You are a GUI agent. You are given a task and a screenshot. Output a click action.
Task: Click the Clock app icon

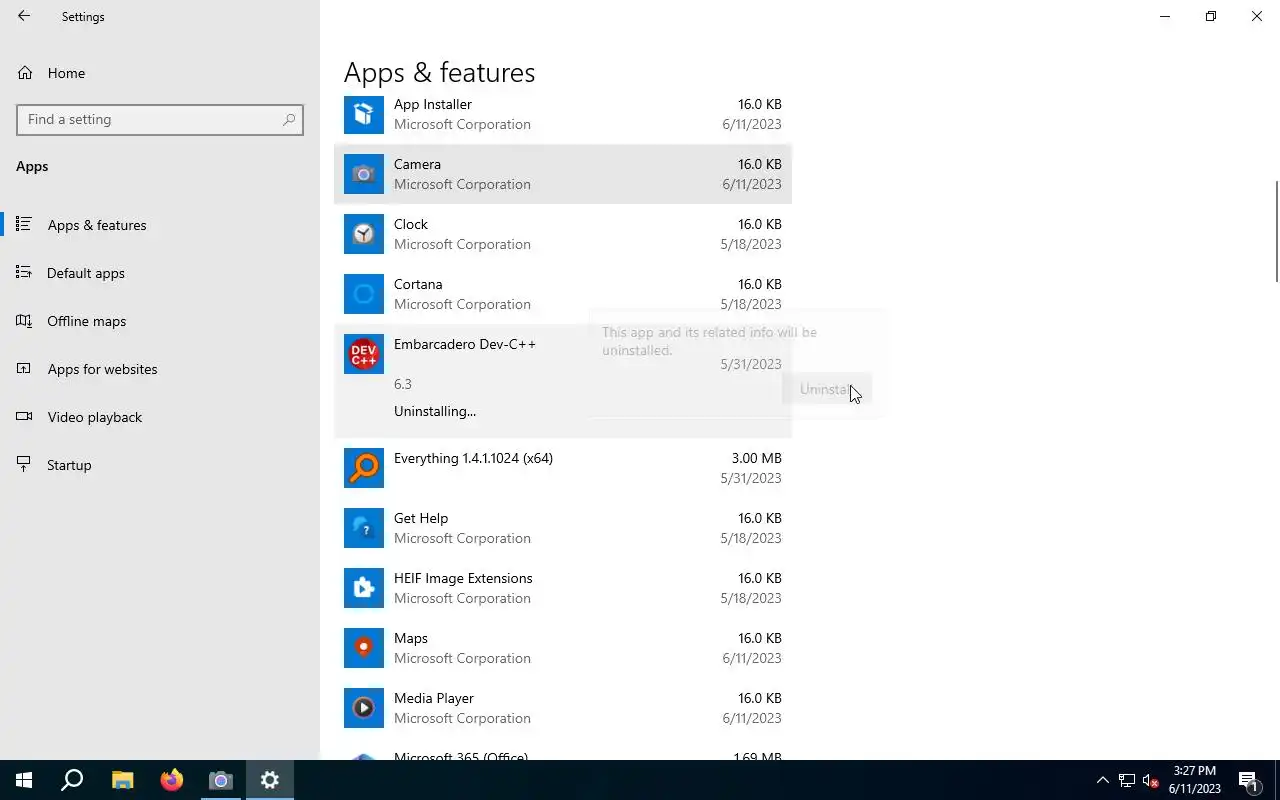coord(364,234)
